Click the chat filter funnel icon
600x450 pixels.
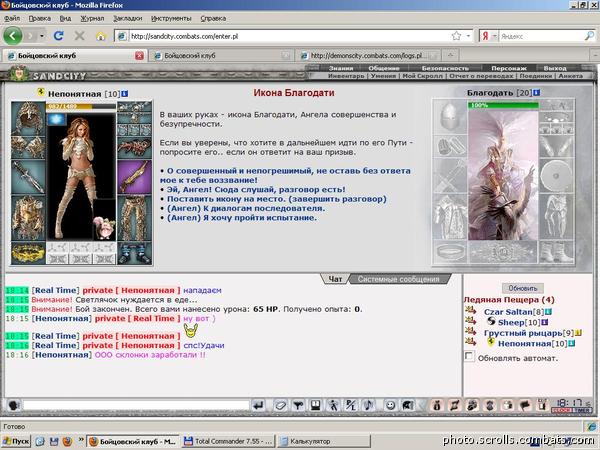[x=298, y=405]
